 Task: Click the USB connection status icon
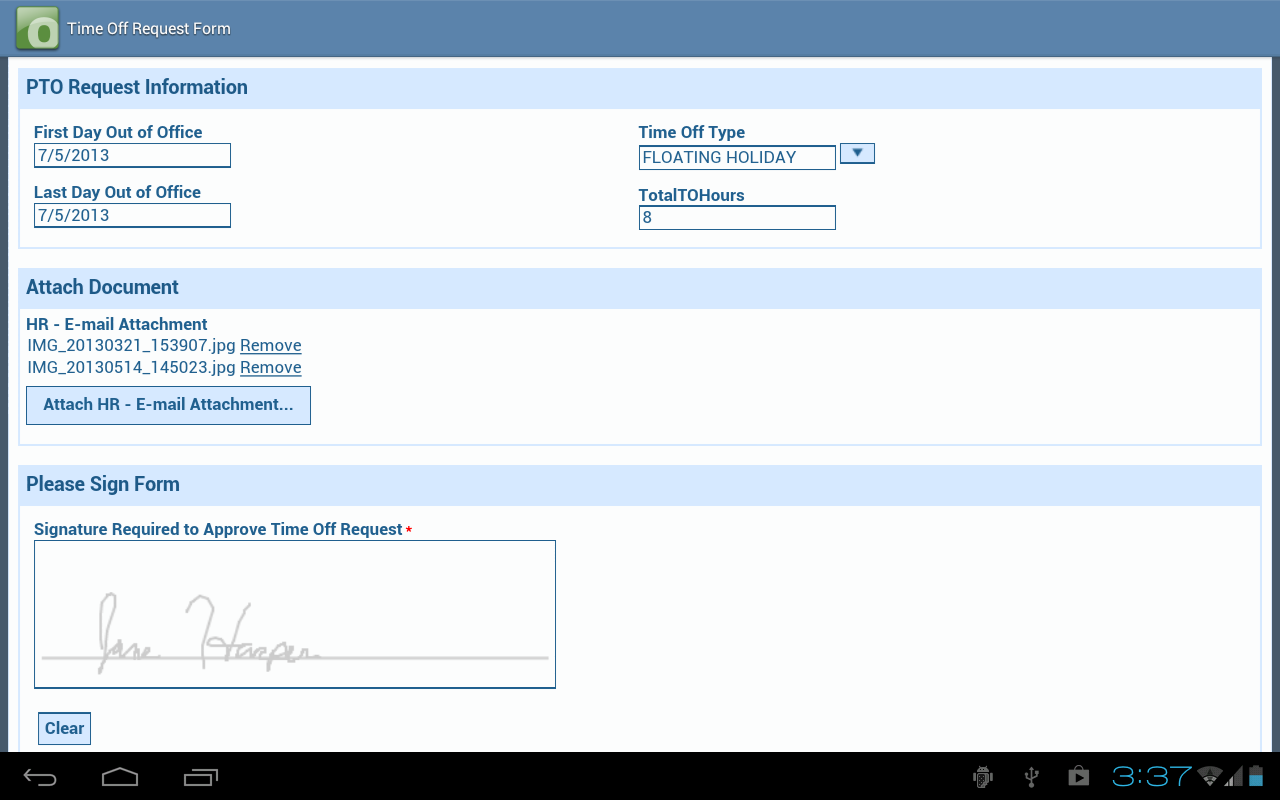(x=1030, y=776)
